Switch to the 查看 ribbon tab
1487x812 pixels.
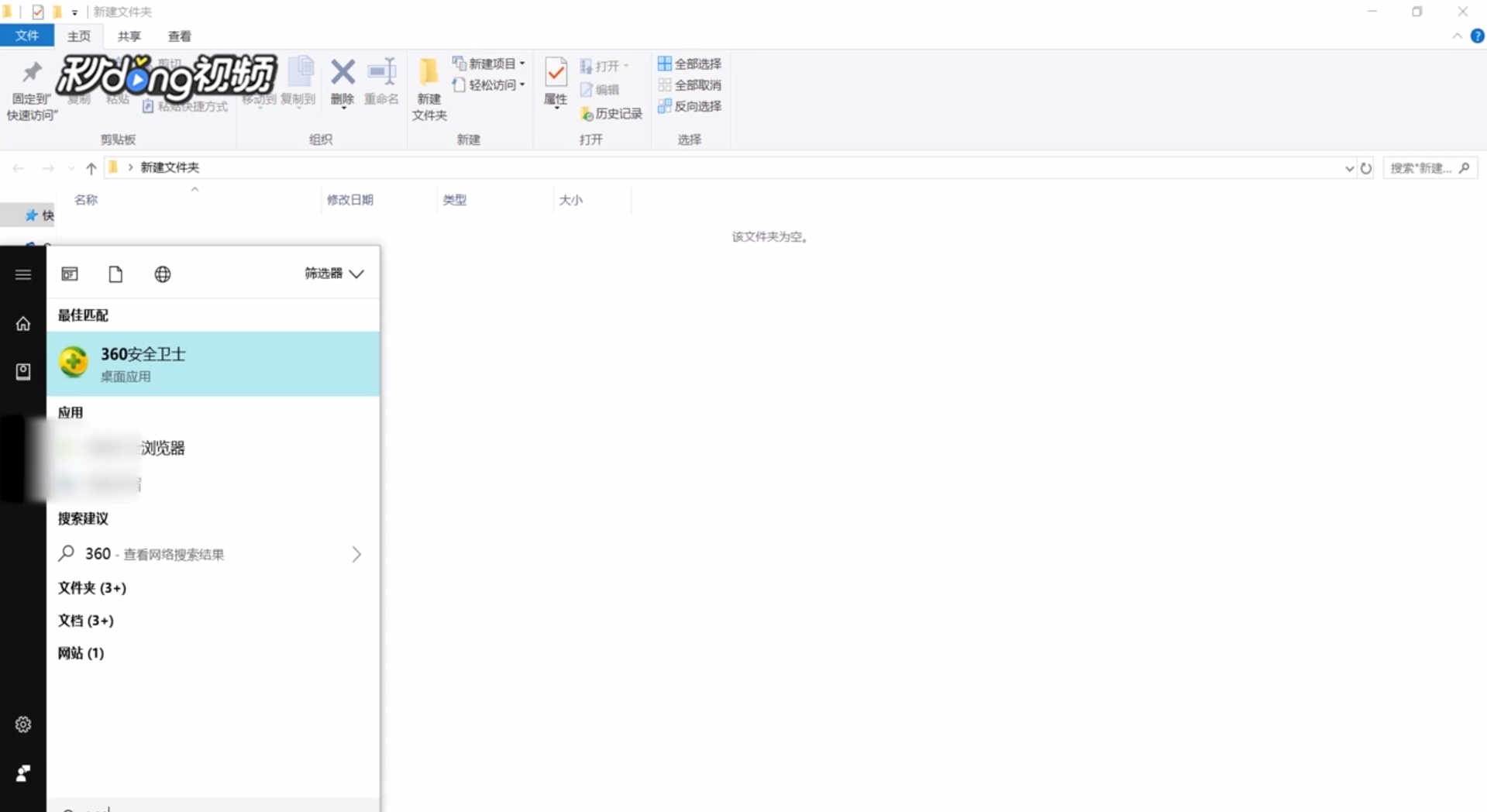coord(179,36)
